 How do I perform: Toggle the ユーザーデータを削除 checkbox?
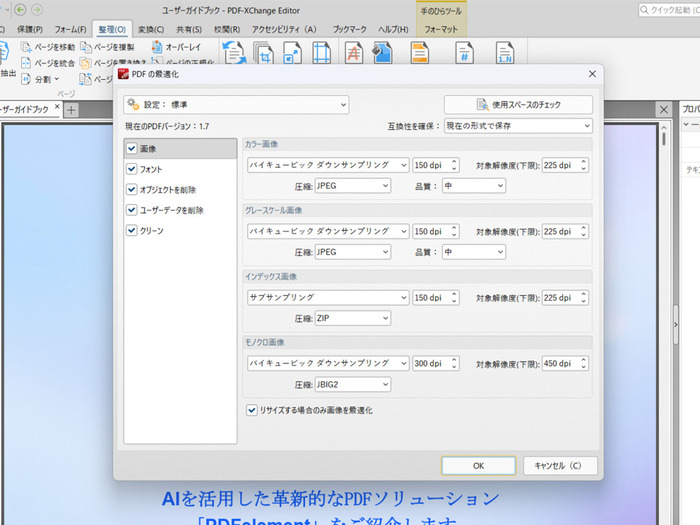(131, 210)
